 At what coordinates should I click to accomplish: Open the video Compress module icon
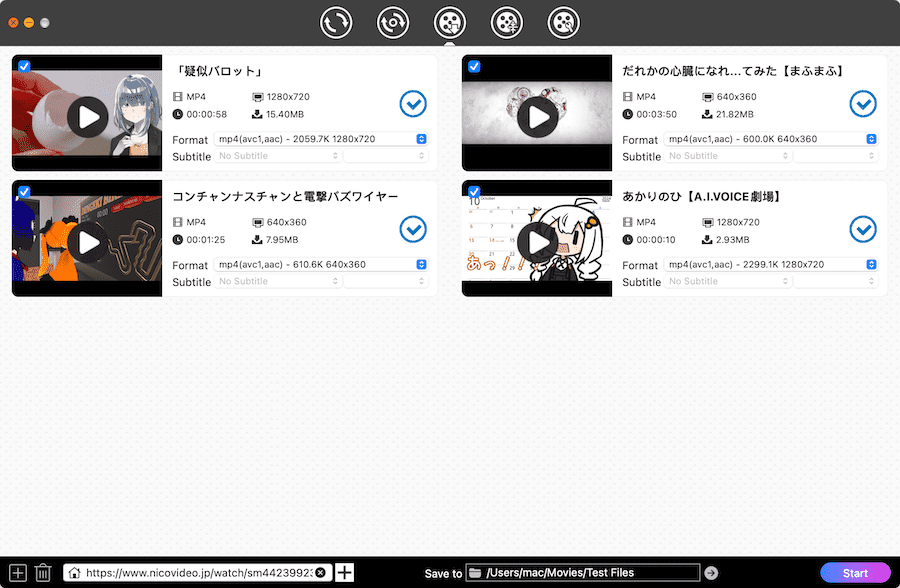coord(507,23)
